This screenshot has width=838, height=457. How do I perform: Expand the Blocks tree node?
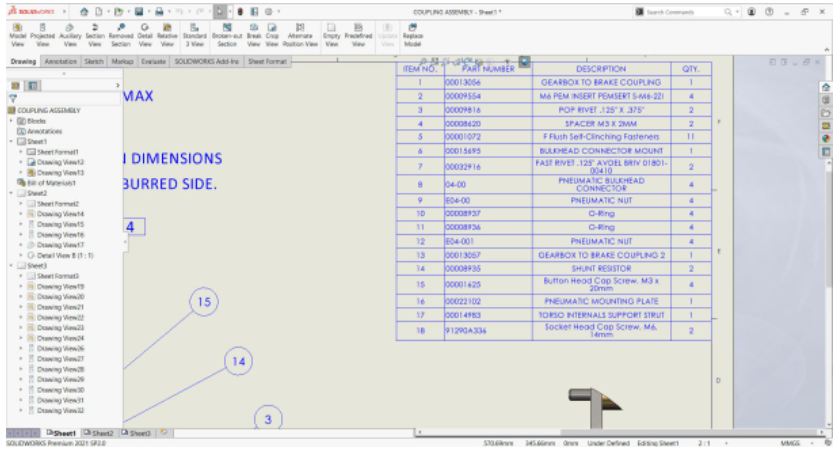tap(11, 121)
